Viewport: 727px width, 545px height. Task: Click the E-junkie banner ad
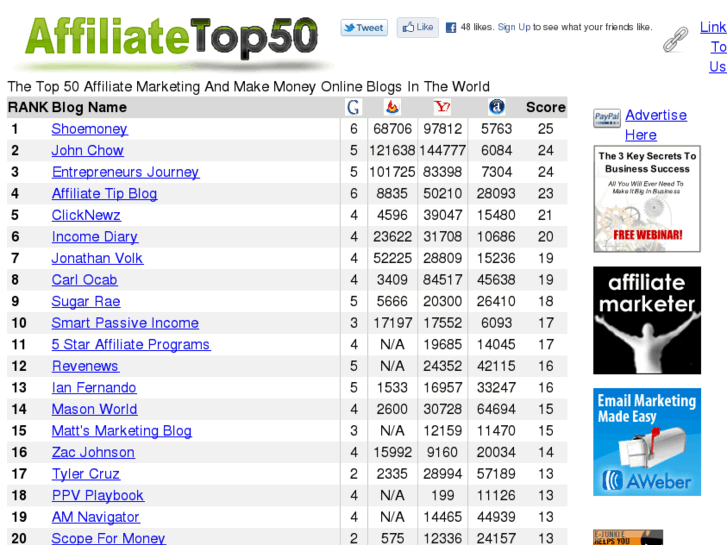click(628, 537)
